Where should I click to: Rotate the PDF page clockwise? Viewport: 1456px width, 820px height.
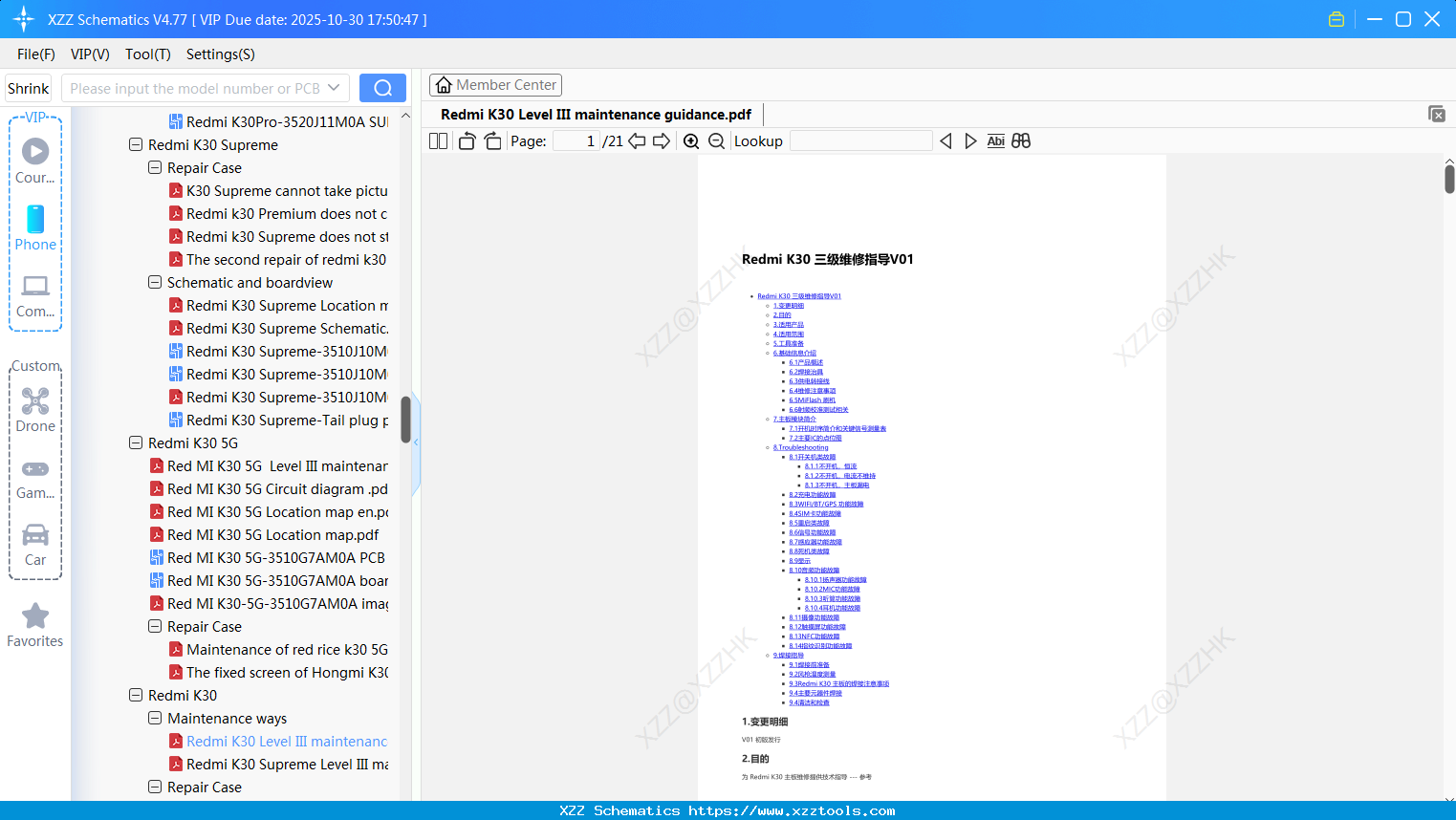492,141
